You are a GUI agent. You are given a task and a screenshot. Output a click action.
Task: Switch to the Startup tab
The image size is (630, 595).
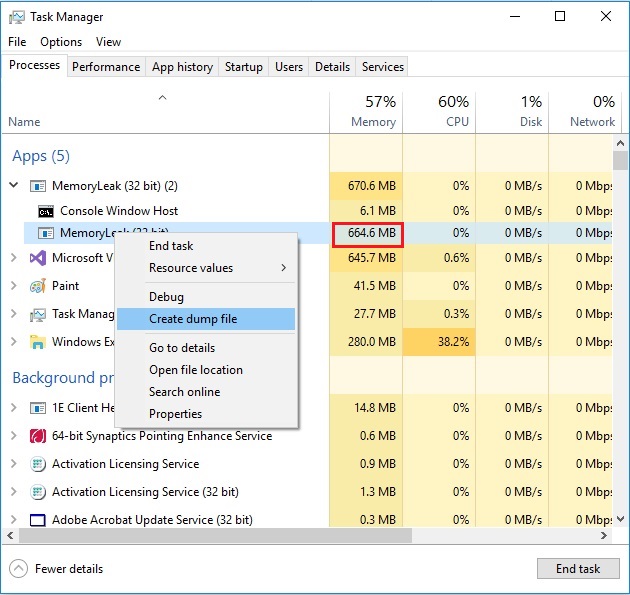[x=244, y=67]
